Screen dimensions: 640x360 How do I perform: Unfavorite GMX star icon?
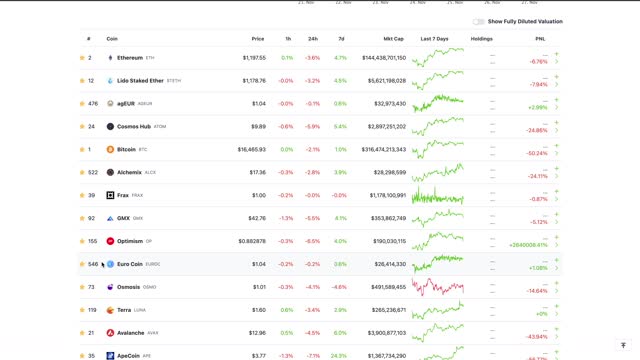pos(82,218)
